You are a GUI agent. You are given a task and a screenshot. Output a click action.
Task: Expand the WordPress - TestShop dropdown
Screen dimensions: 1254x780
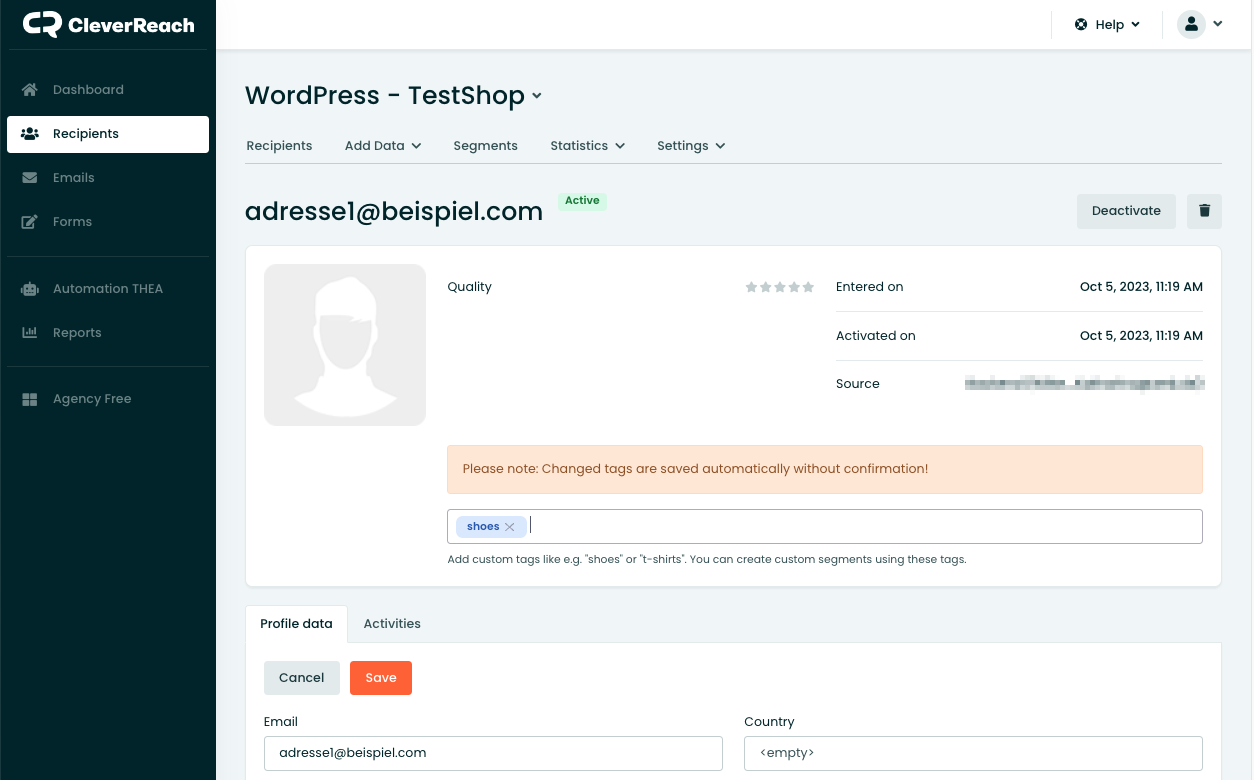tap(537, 96)
